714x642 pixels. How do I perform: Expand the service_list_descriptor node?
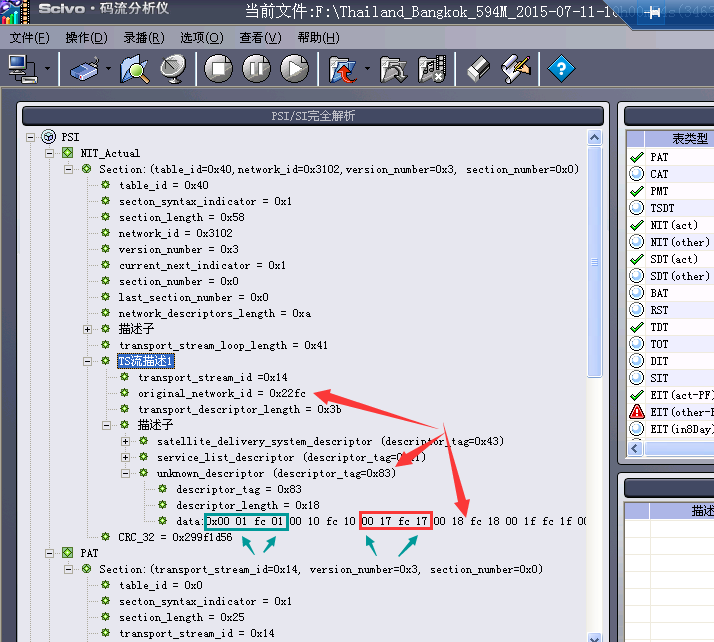(126, 457)
